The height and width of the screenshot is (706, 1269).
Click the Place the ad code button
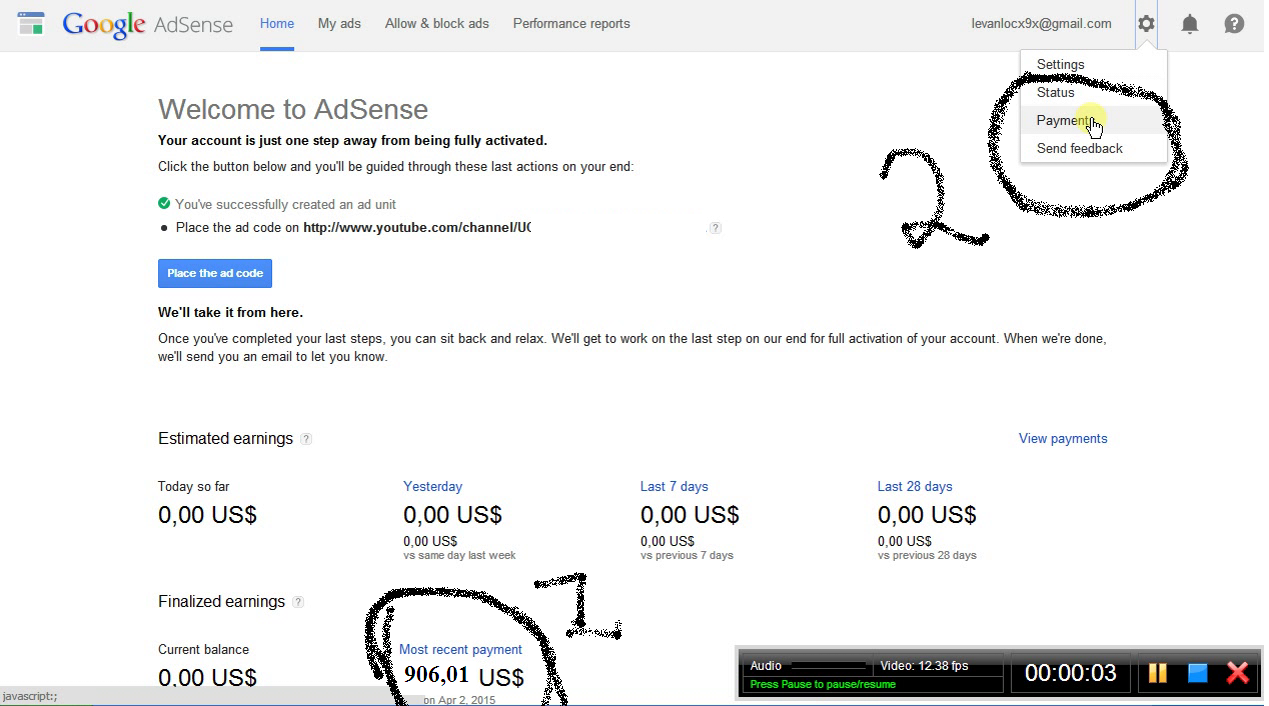215,273
